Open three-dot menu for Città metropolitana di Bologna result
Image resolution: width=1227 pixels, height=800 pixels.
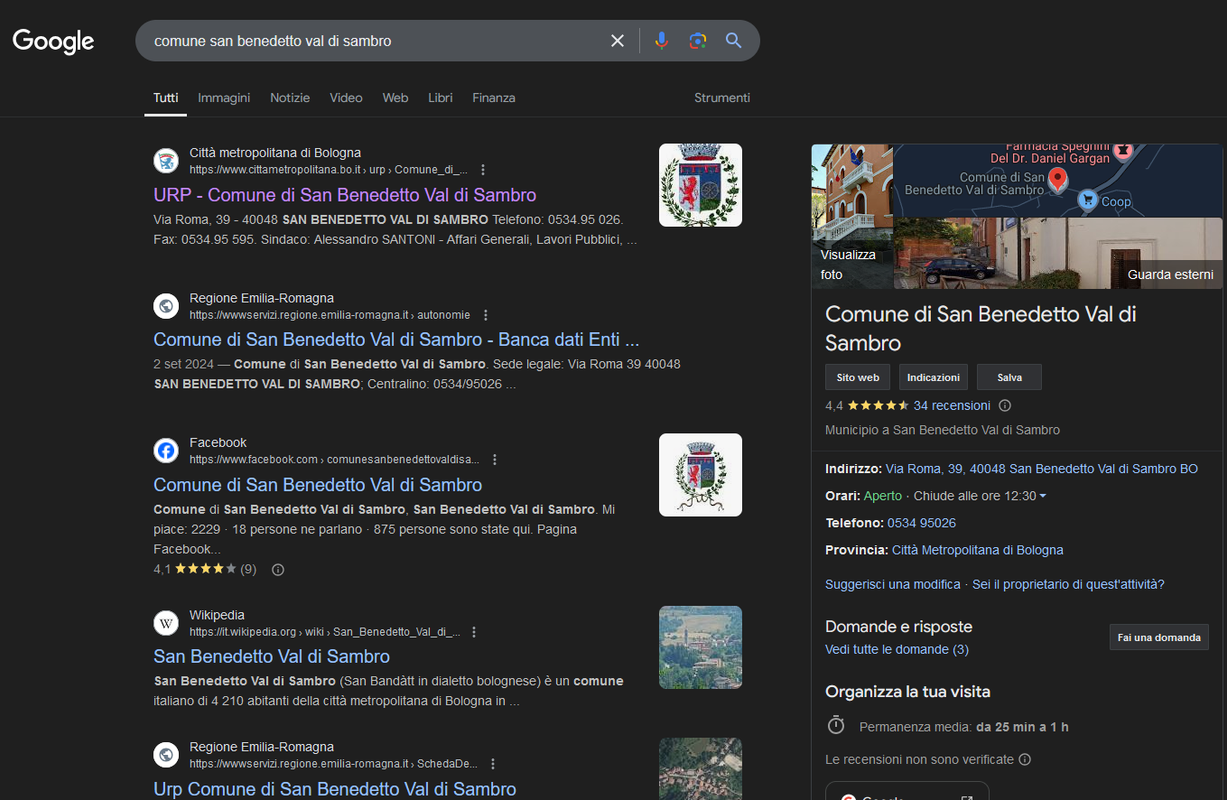[x=484, y=170]
